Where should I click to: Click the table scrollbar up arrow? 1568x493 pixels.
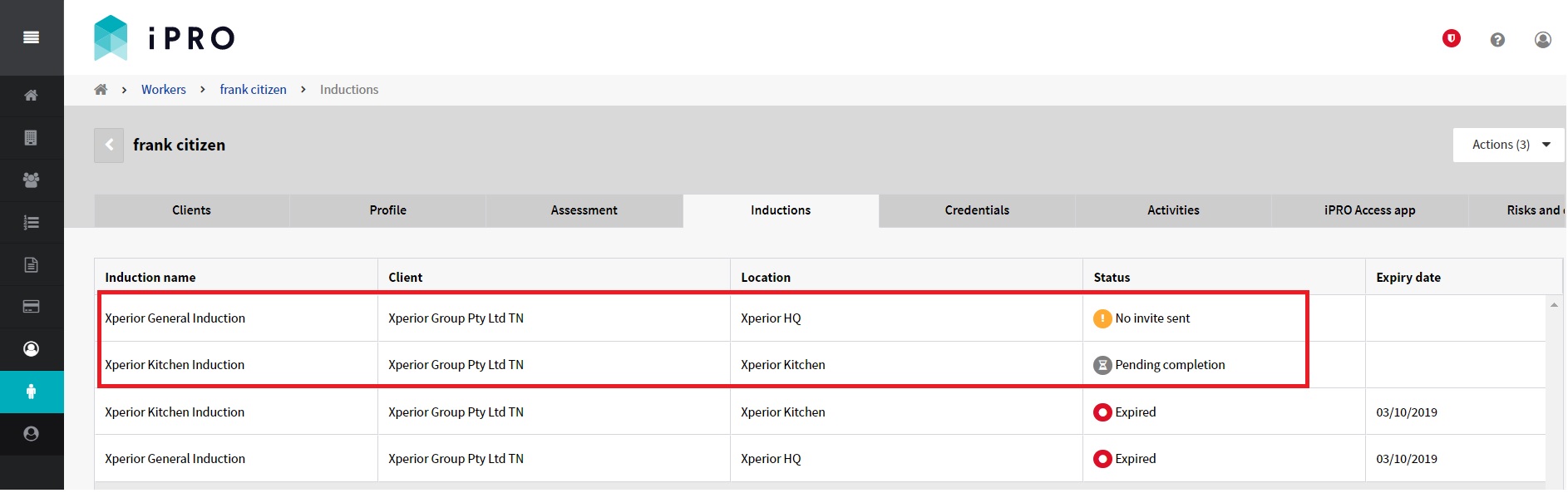coord(1554,305)
